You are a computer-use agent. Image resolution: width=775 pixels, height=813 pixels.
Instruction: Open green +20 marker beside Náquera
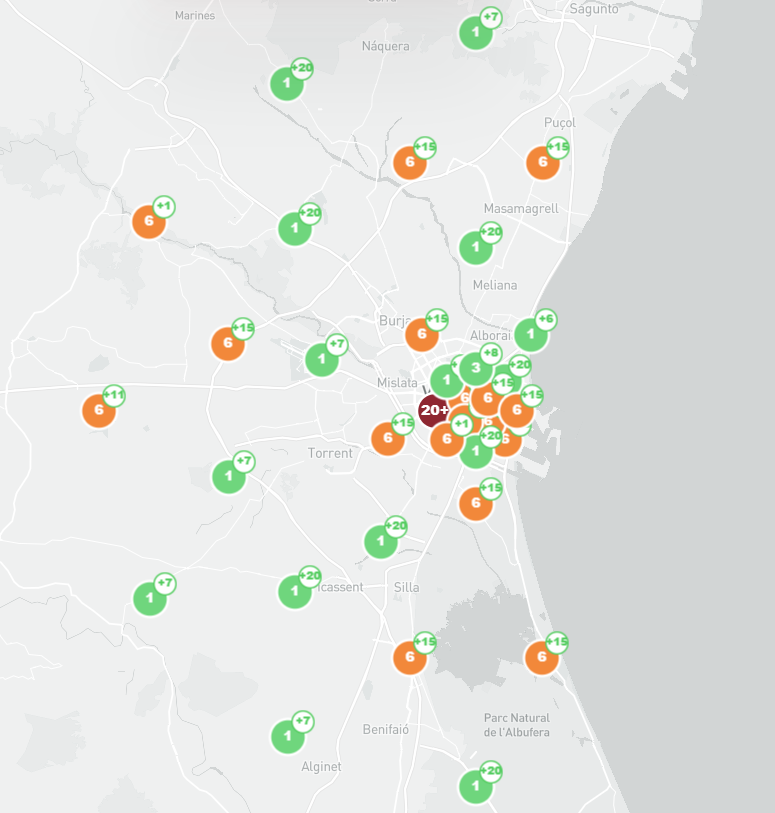click(x=287, y=83)
